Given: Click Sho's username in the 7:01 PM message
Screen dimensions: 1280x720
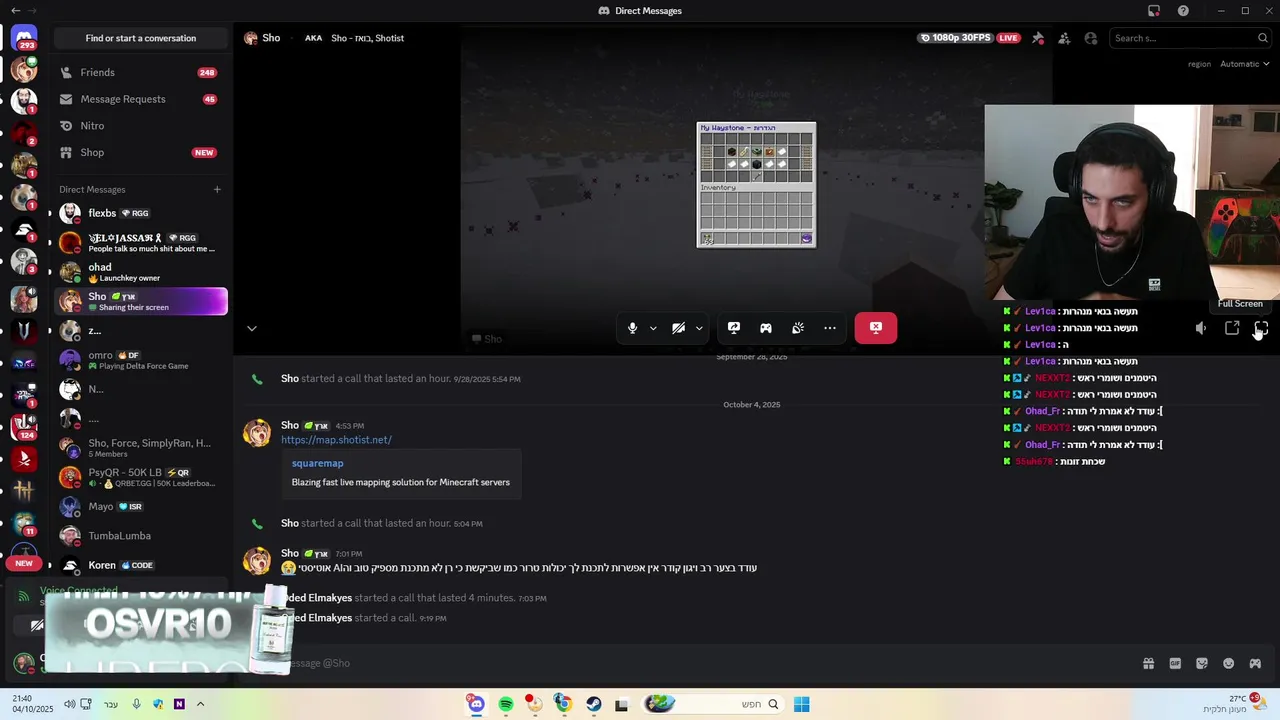Looking at the screenshot, I should pos(290,553).
